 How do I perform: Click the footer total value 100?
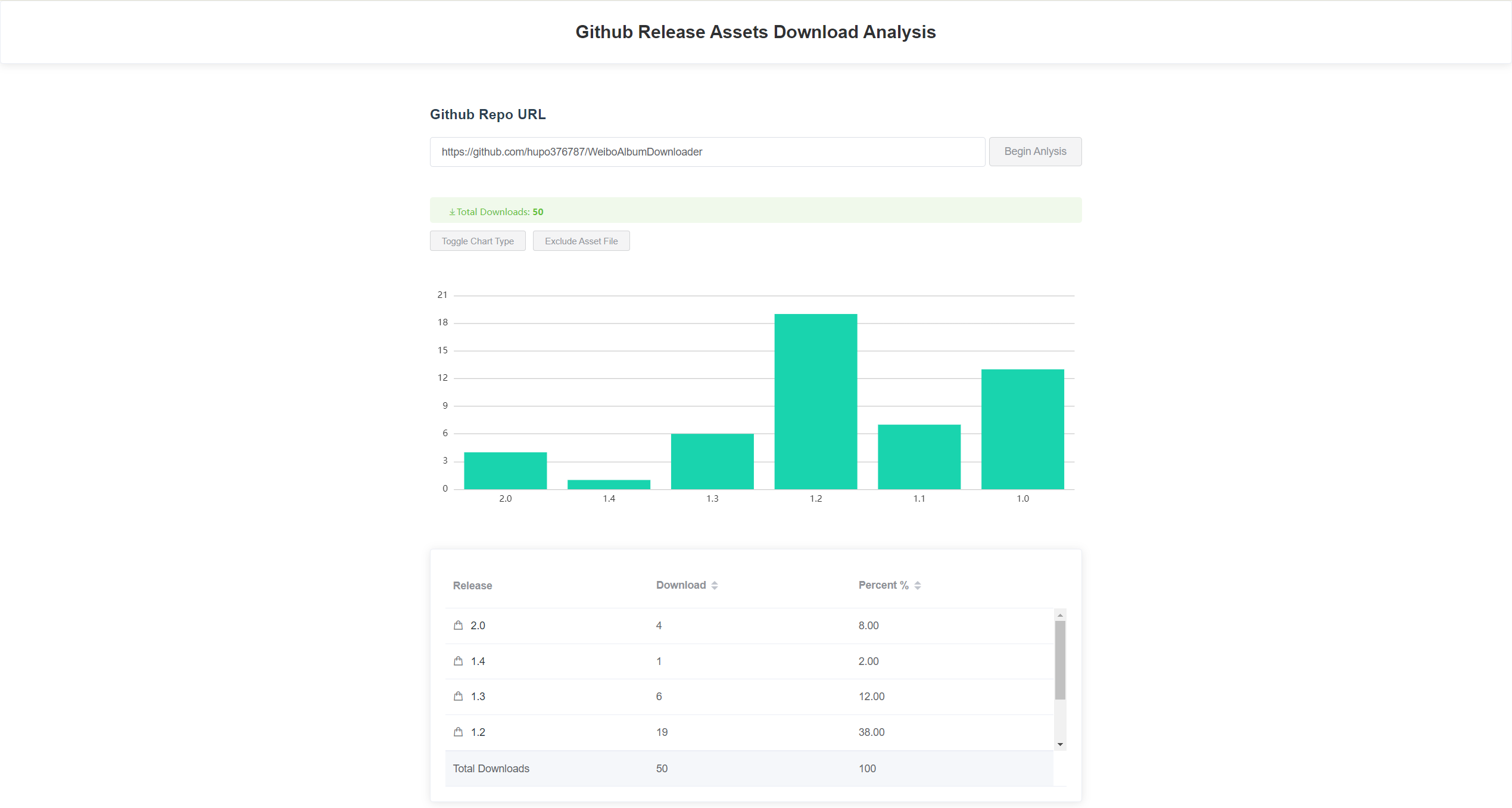pyautogui.click(x=867, y=769)
